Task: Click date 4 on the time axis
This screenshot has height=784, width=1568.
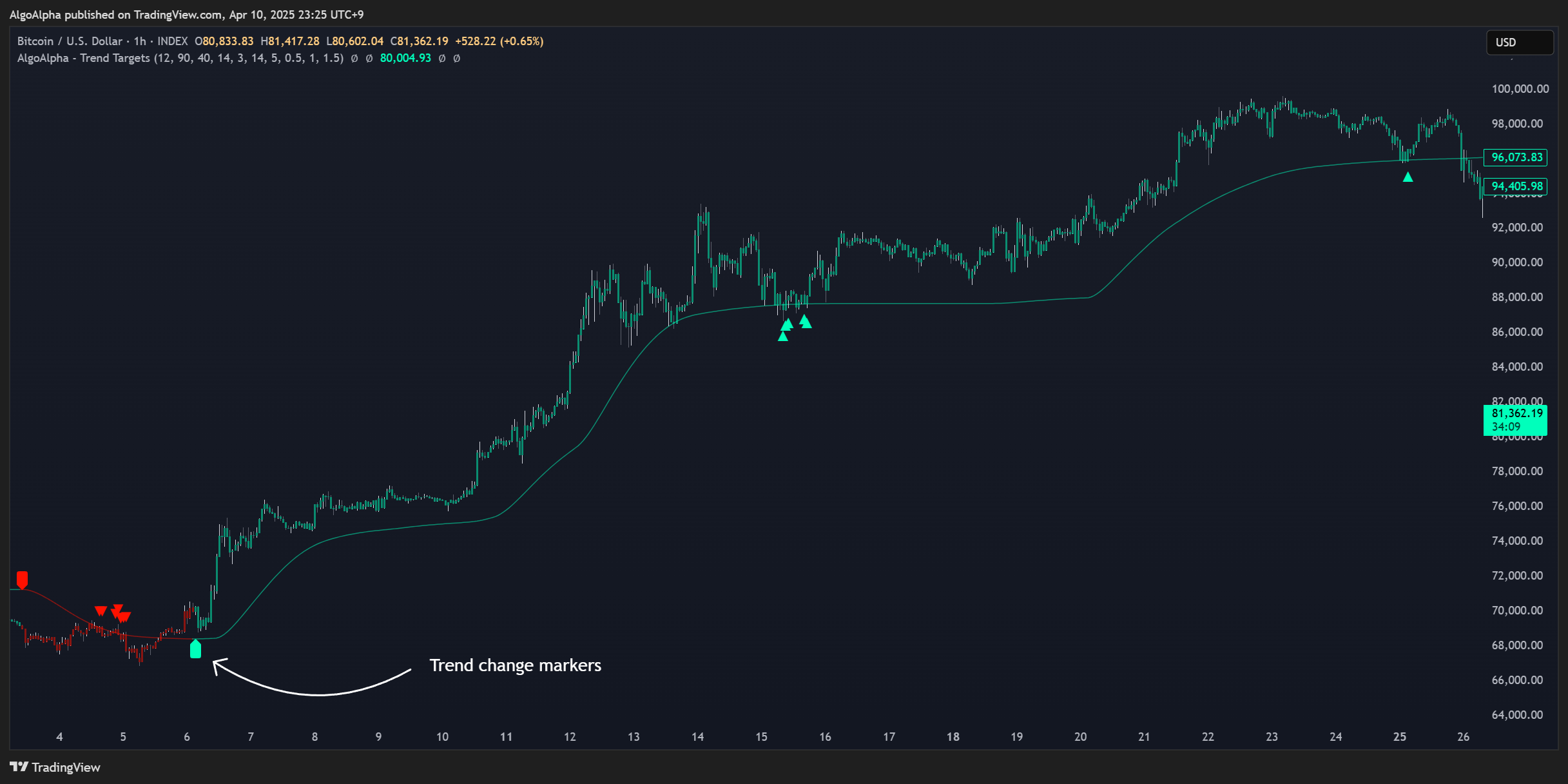Action: [x=59, y=737]
